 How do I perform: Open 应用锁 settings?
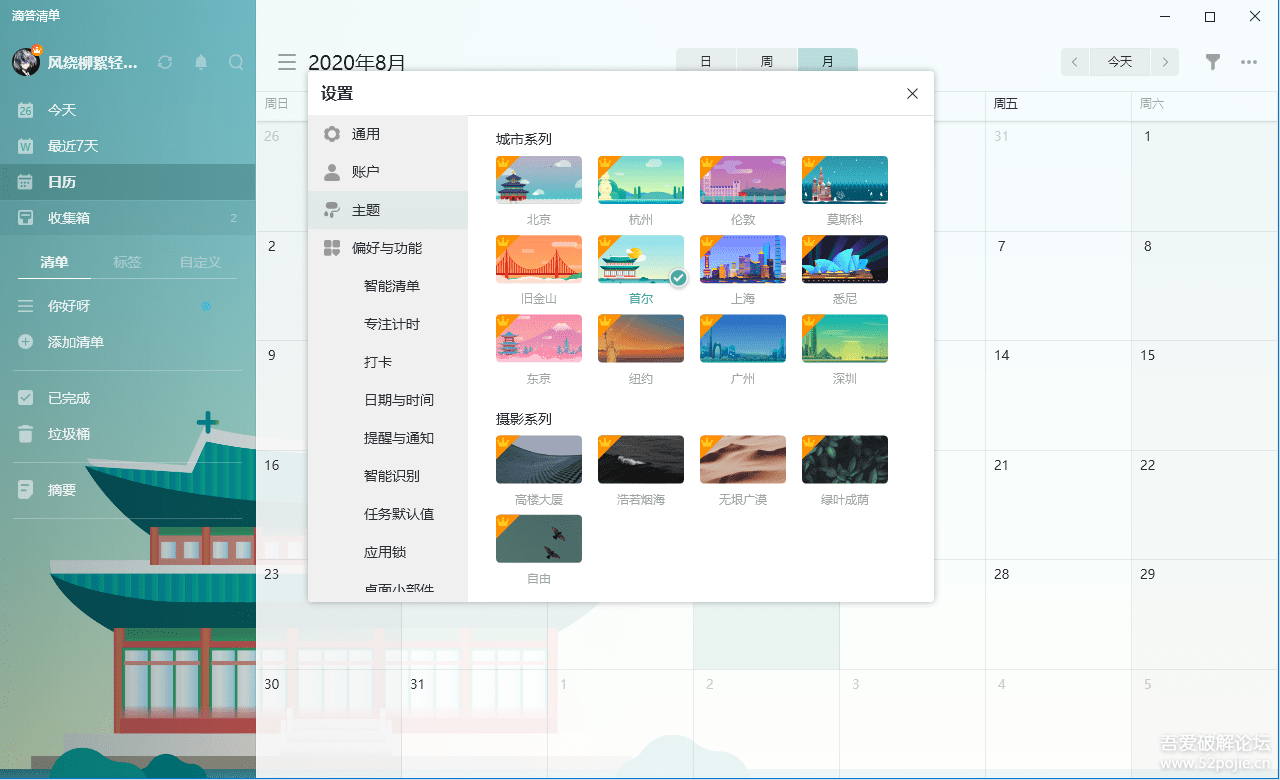pos(388,552)
